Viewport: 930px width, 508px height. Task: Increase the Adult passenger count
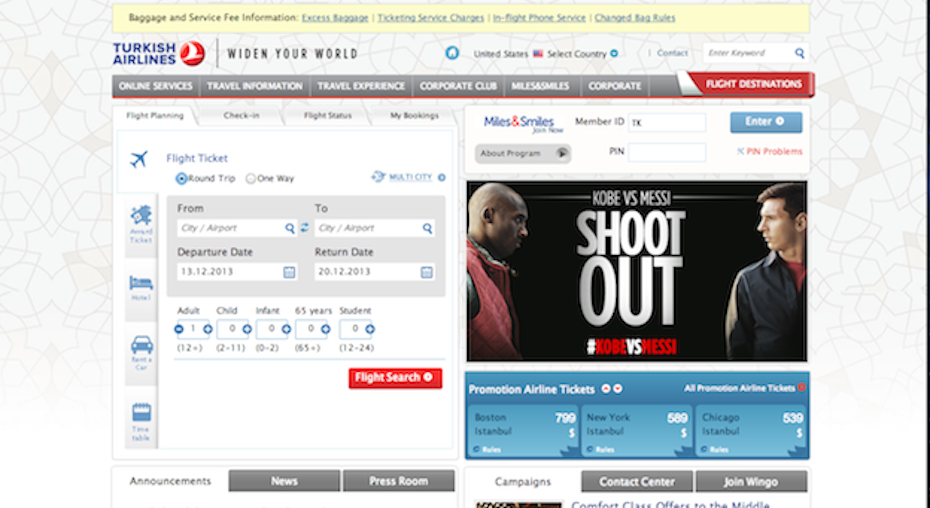208,329
